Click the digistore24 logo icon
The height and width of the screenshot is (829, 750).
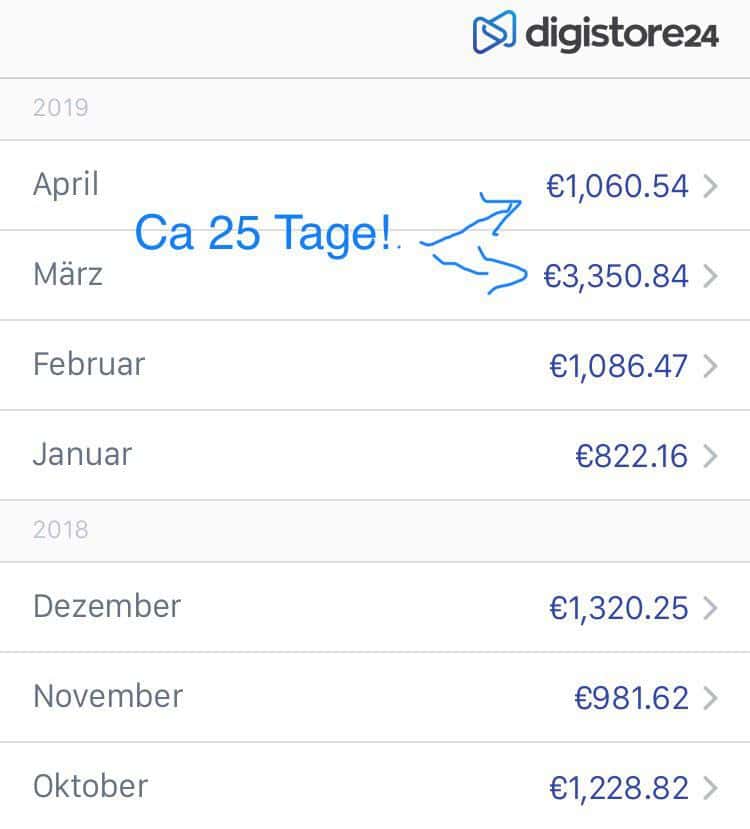point(494,32)
